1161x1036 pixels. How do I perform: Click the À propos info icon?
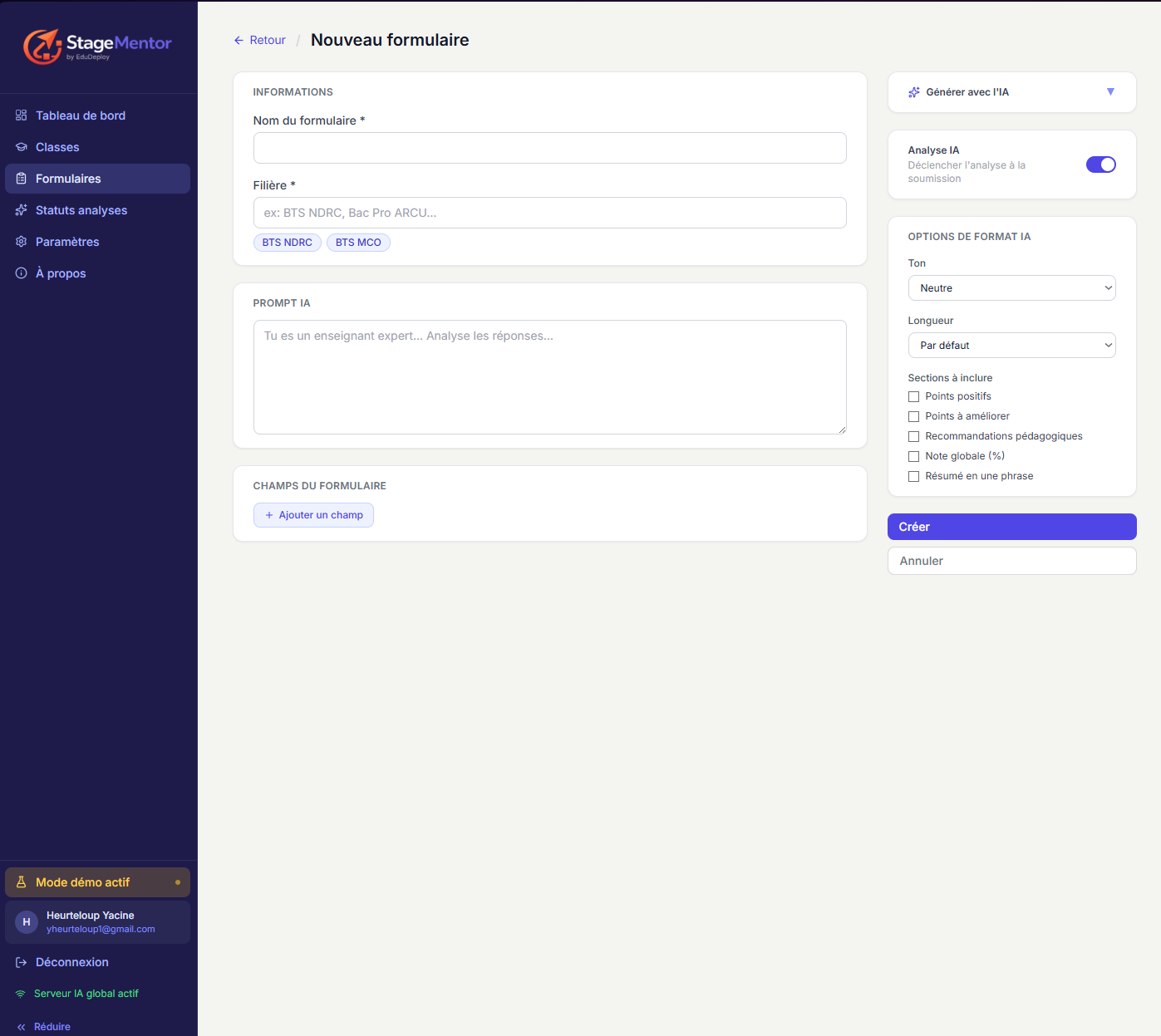click(22, 273)
